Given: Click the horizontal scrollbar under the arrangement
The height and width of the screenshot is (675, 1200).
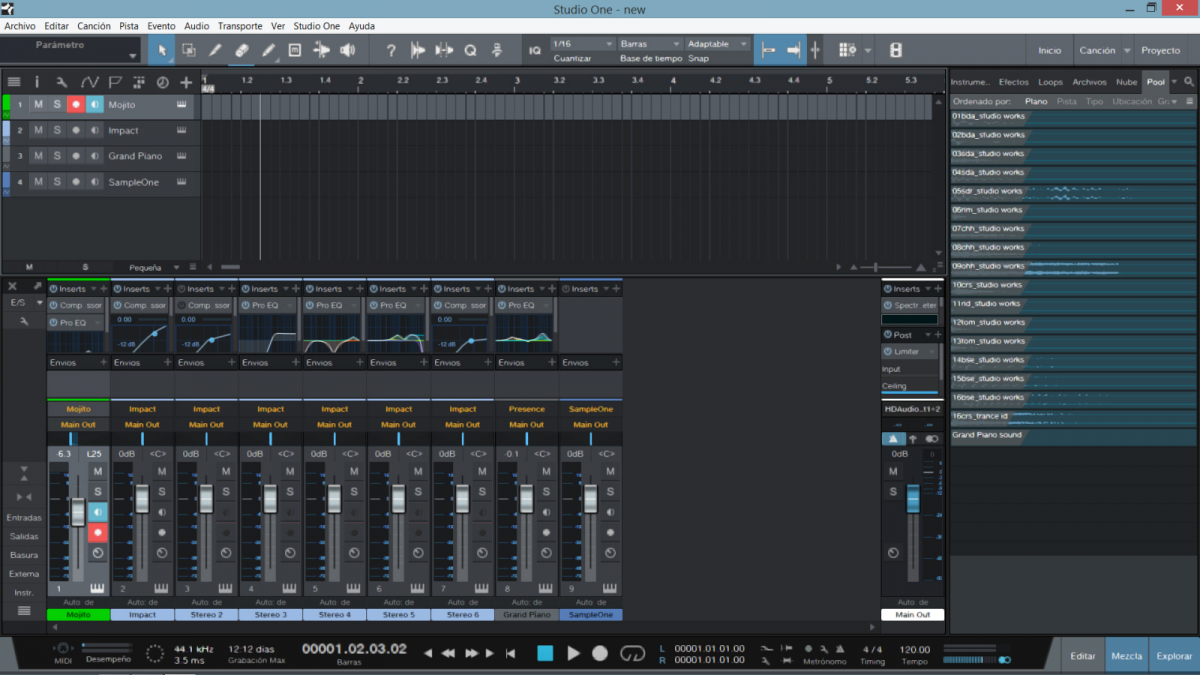Looking at the screenshot, I should (231, 267).
